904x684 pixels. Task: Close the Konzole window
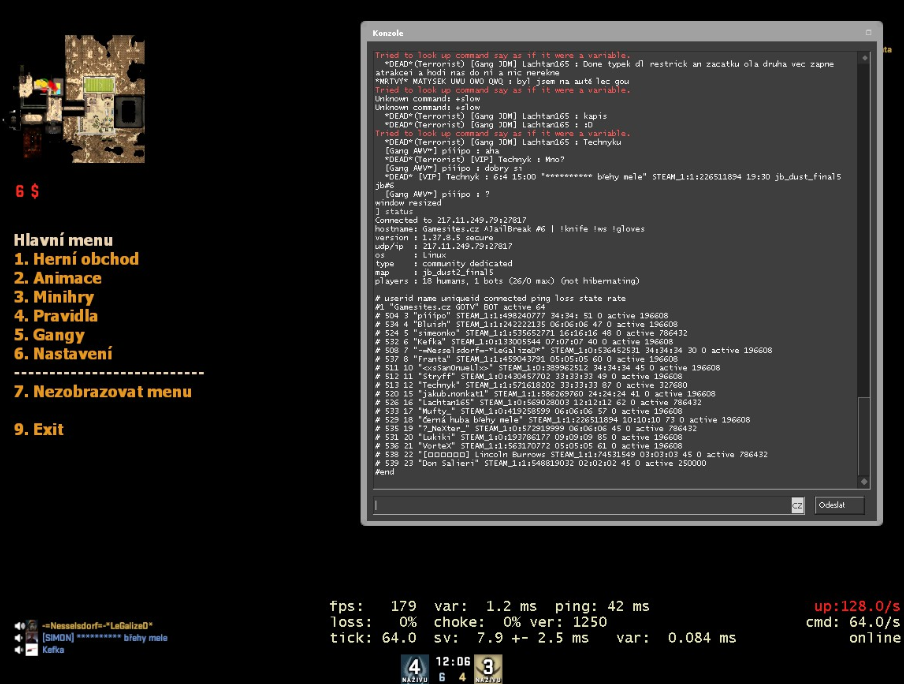[869, 33]
